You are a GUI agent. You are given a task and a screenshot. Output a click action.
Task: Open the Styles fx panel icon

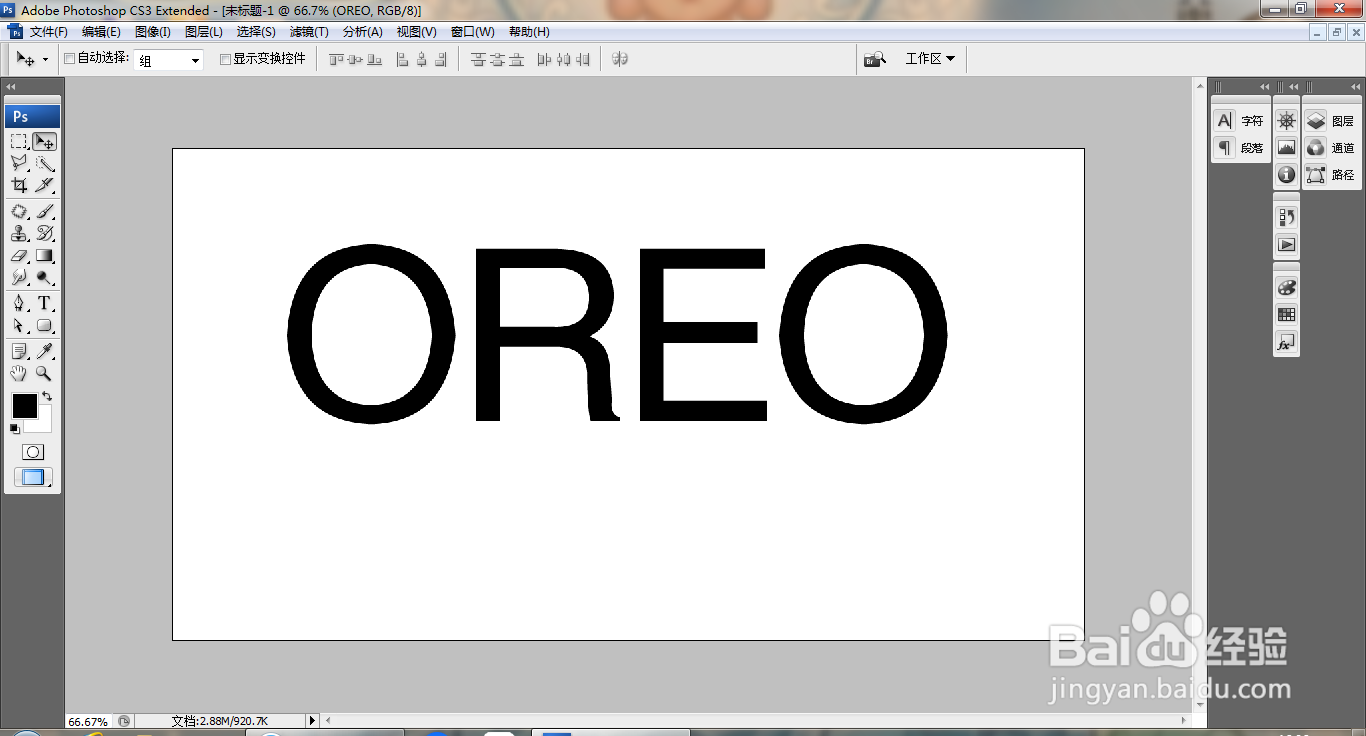1287,342
